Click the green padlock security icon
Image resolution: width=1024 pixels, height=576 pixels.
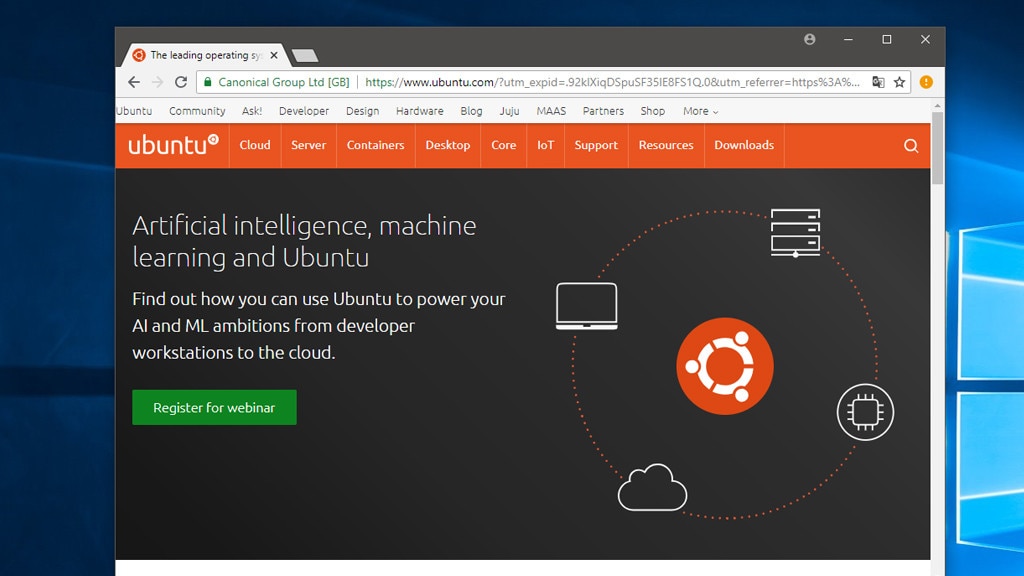click(207, 82)
